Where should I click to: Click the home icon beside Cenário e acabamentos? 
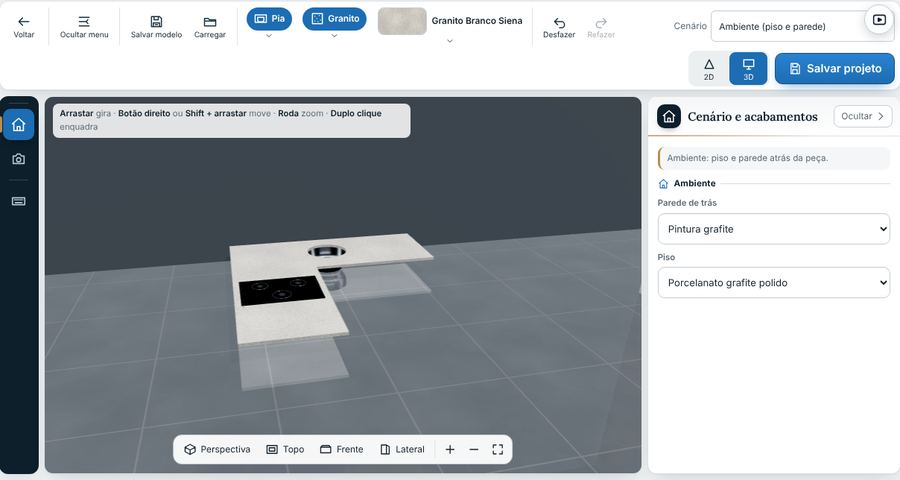[x=669, y=116]
